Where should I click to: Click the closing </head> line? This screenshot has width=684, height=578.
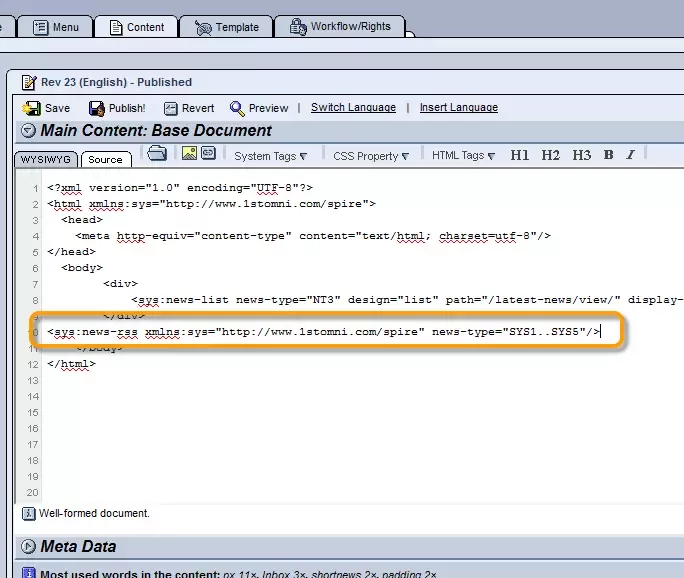(x=71, y=252)
